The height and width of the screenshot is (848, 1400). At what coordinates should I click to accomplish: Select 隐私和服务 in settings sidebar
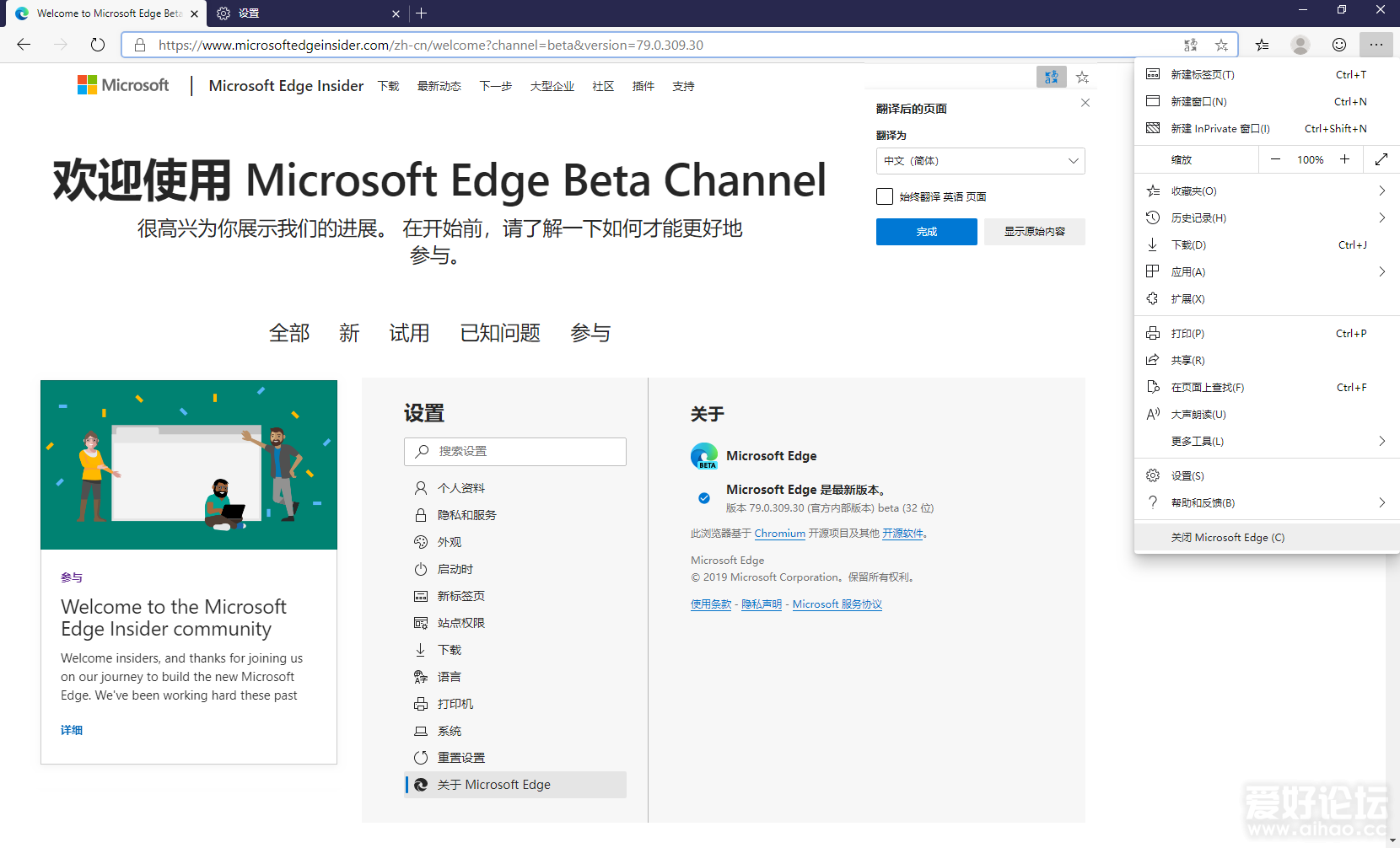point(515,515)
